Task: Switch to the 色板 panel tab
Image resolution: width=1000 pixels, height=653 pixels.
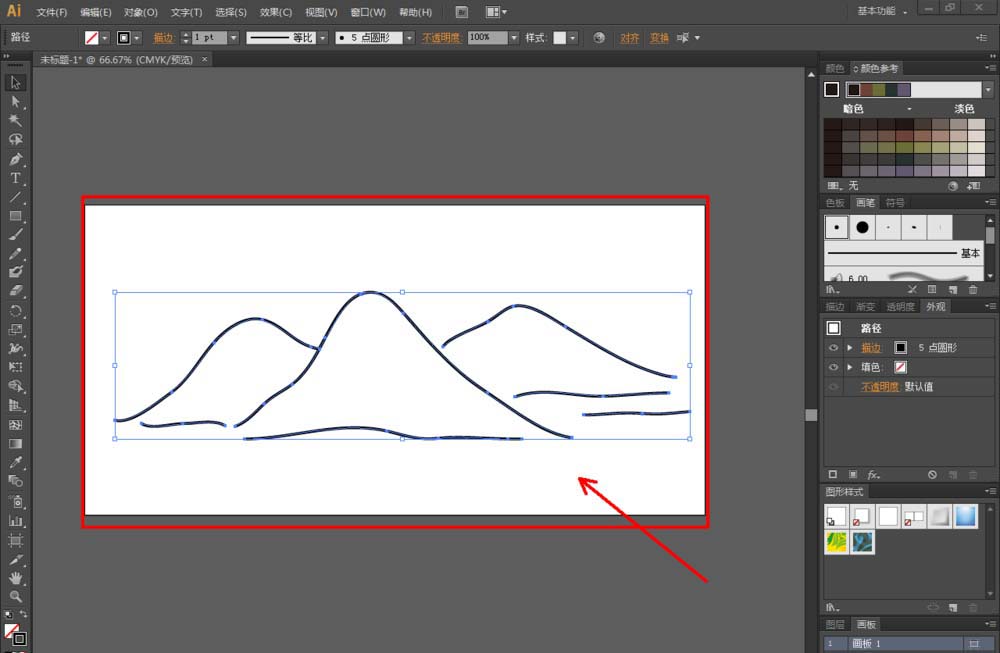Action: tap(835, 203)
